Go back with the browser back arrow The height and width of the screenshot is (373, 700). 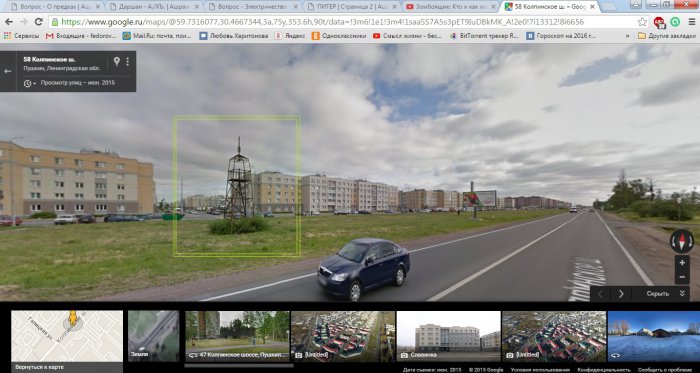tap(8, 22)
